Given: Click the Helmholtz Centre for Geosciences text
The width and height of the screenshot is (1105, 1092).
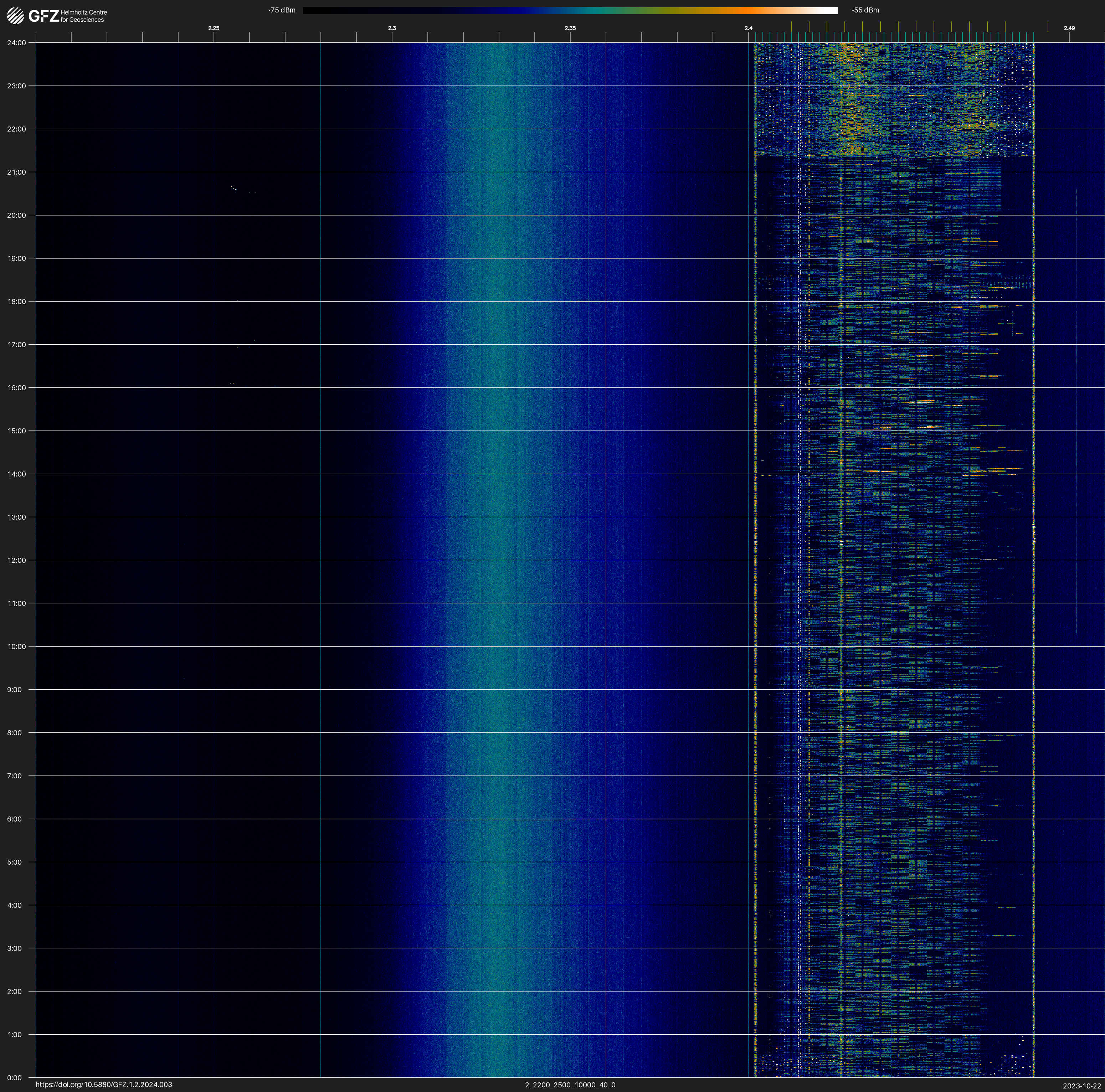Looking at the screenshot, I should click(x=83, y=16).
